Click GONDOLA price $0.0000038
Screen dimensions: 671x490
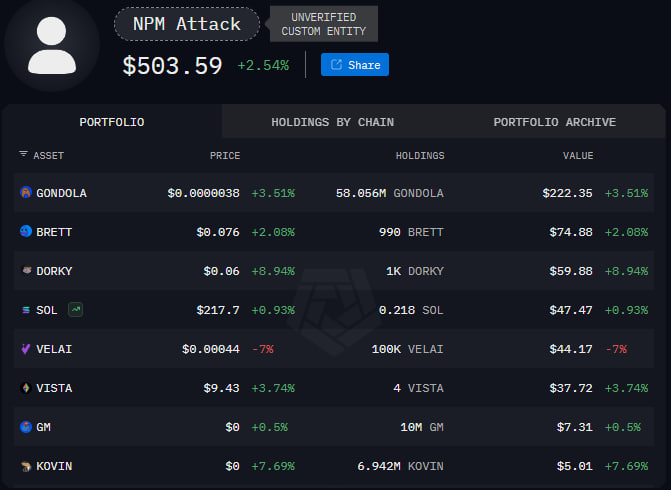203,193
